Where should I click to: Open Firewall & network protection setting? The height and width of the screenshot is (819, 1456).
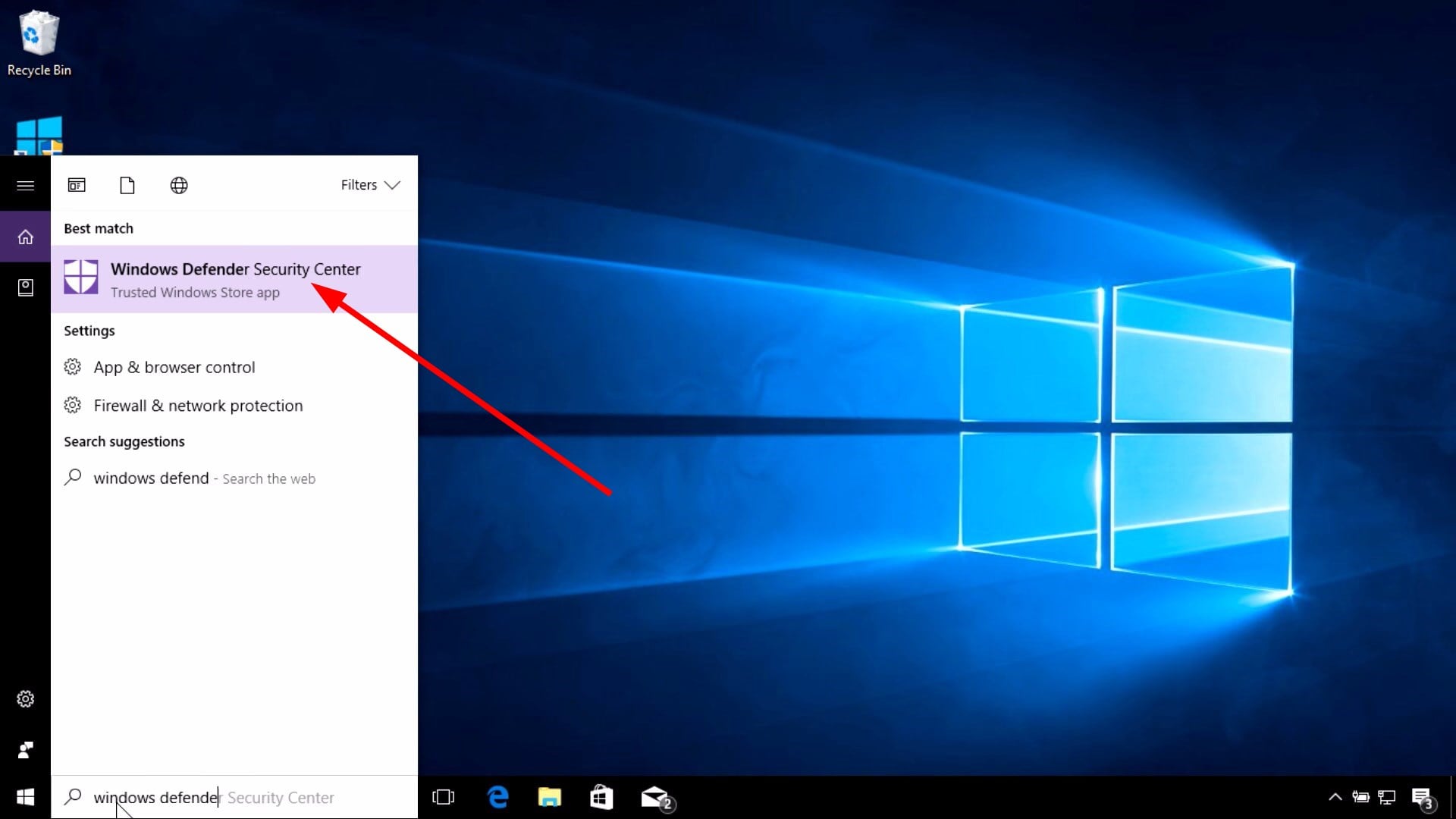(198, 406)
